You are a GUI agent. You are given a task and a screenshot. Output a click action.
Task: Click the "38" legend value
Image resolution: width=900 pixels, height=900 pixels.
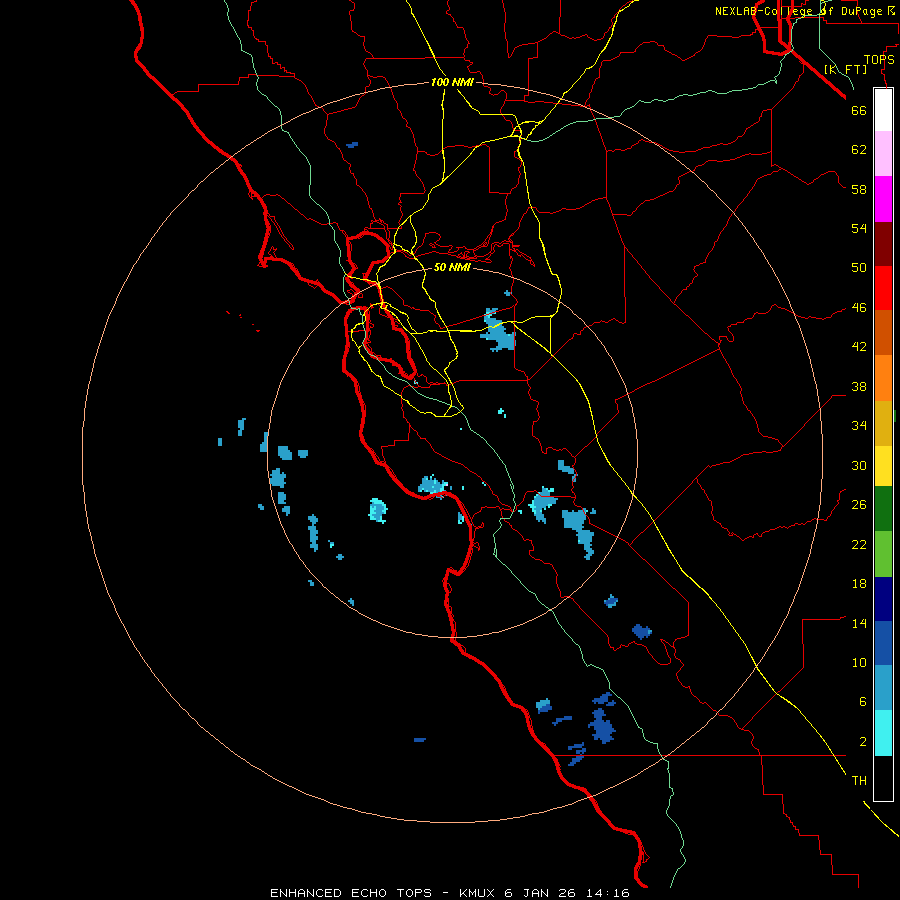(859, 386)
